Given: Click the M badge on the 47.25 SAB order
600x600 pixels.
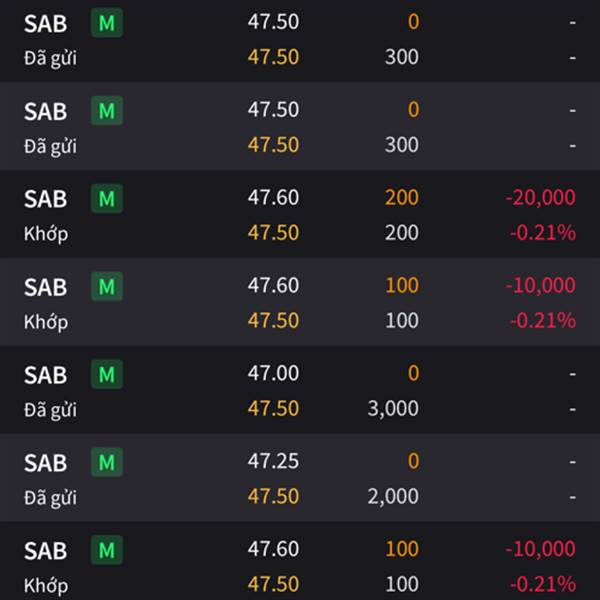Looking at the screenshot, I should coord(107,462).
